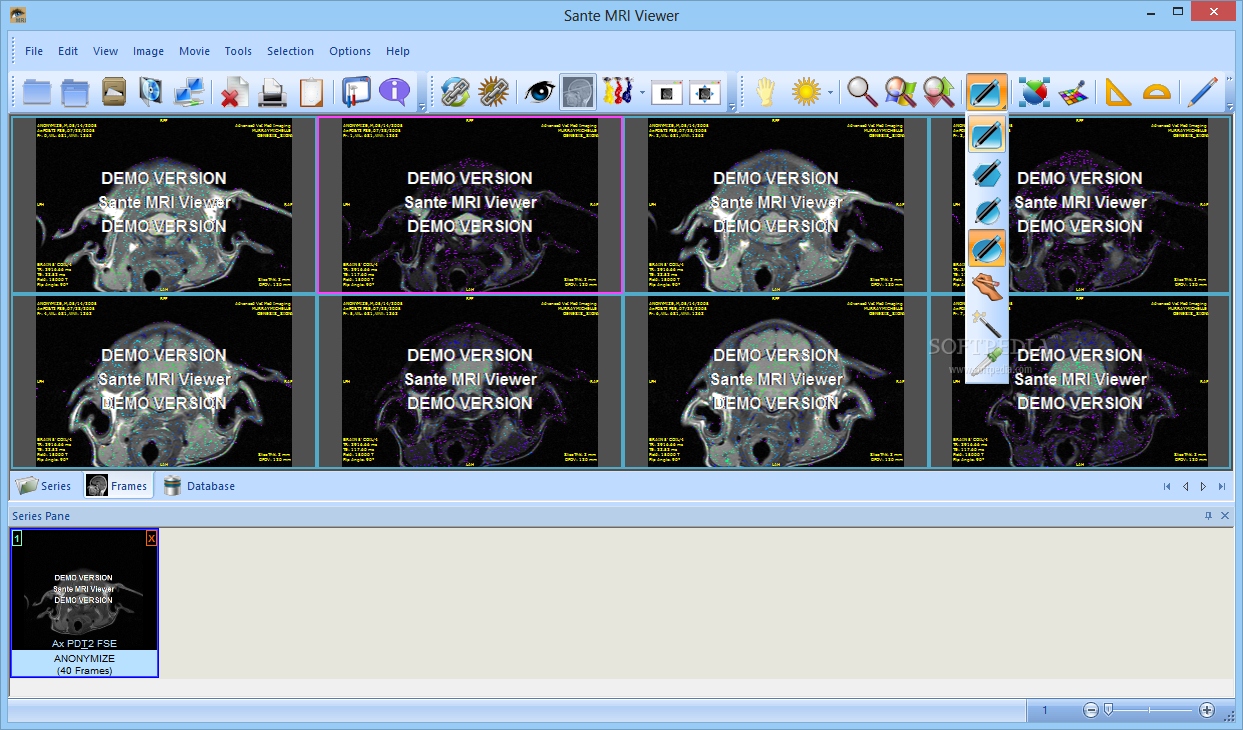Click the small window with centered image icon
Viewport: 1243px width, 730px height.
click(667, 92)
